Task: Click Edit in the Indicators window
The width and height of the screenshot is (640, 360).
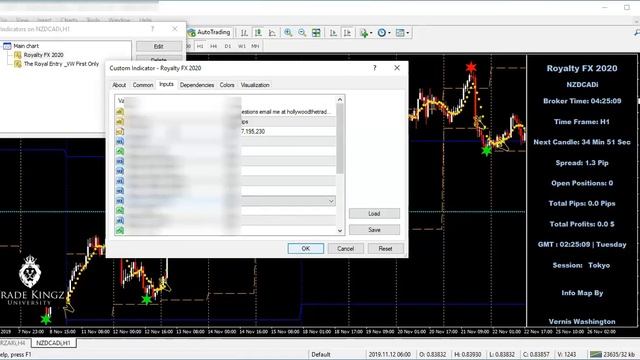Action: (159, 46)
